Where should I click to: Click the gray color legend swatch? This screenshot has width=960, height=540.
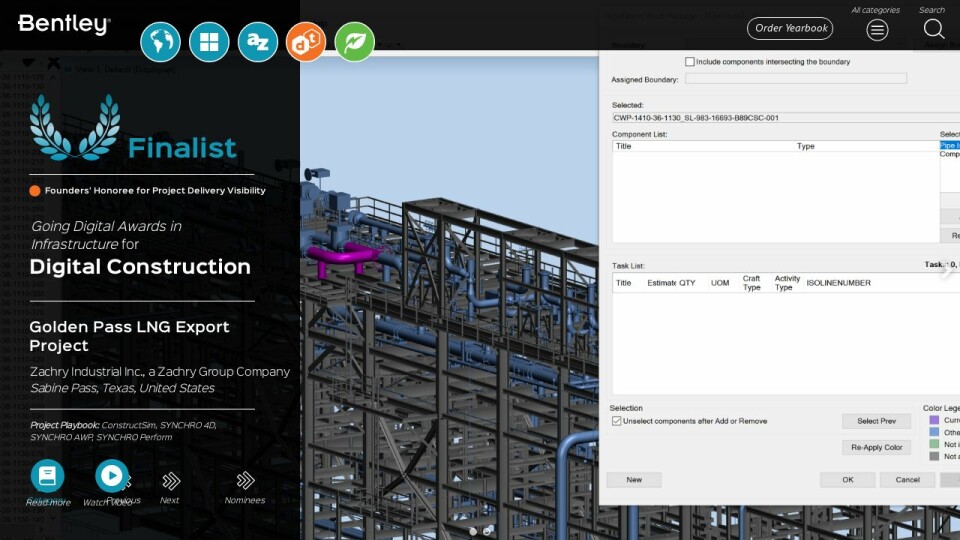934,457
